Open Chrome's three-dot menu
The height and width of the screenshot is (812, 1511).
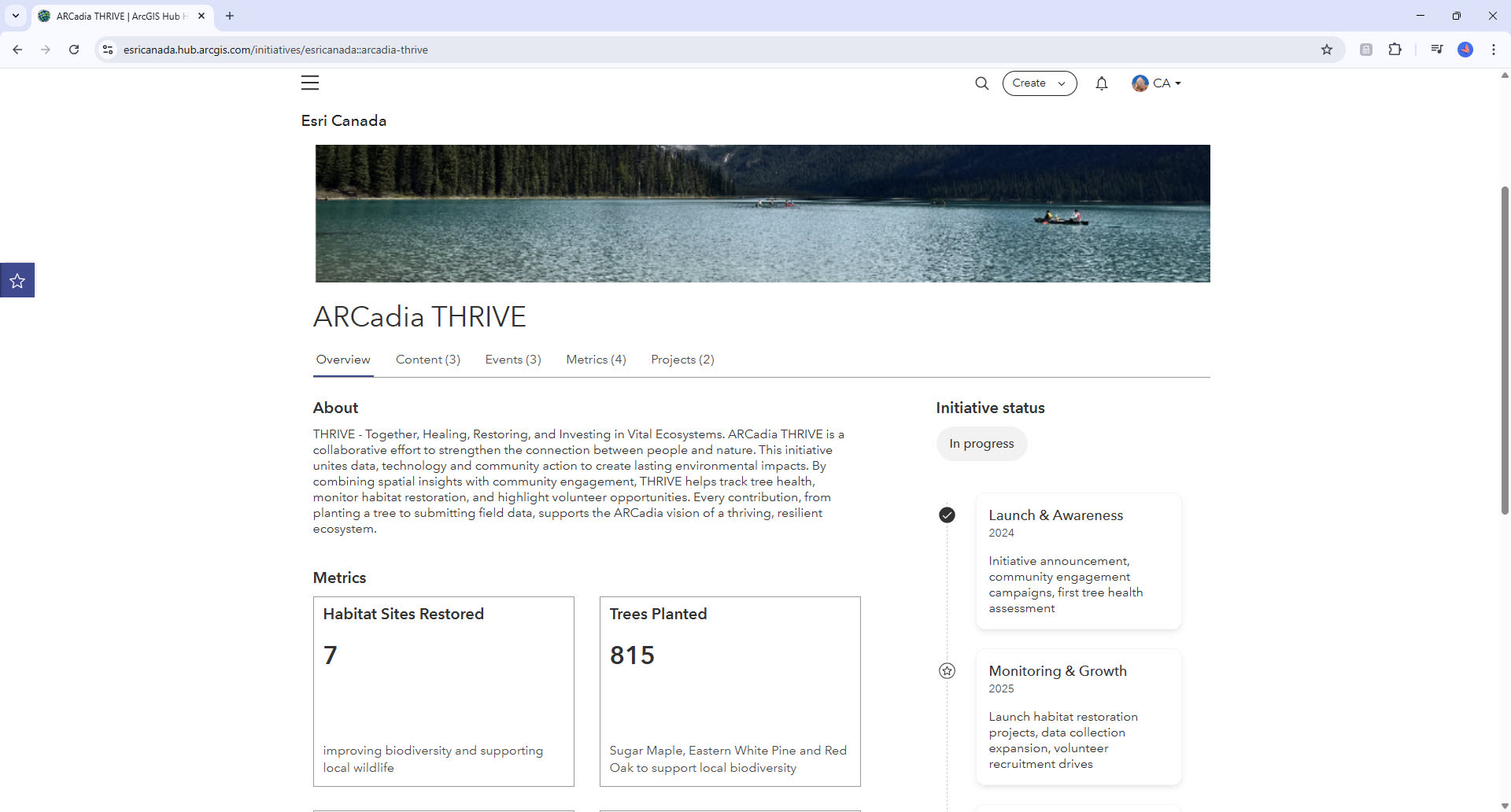coord(1494,49)
